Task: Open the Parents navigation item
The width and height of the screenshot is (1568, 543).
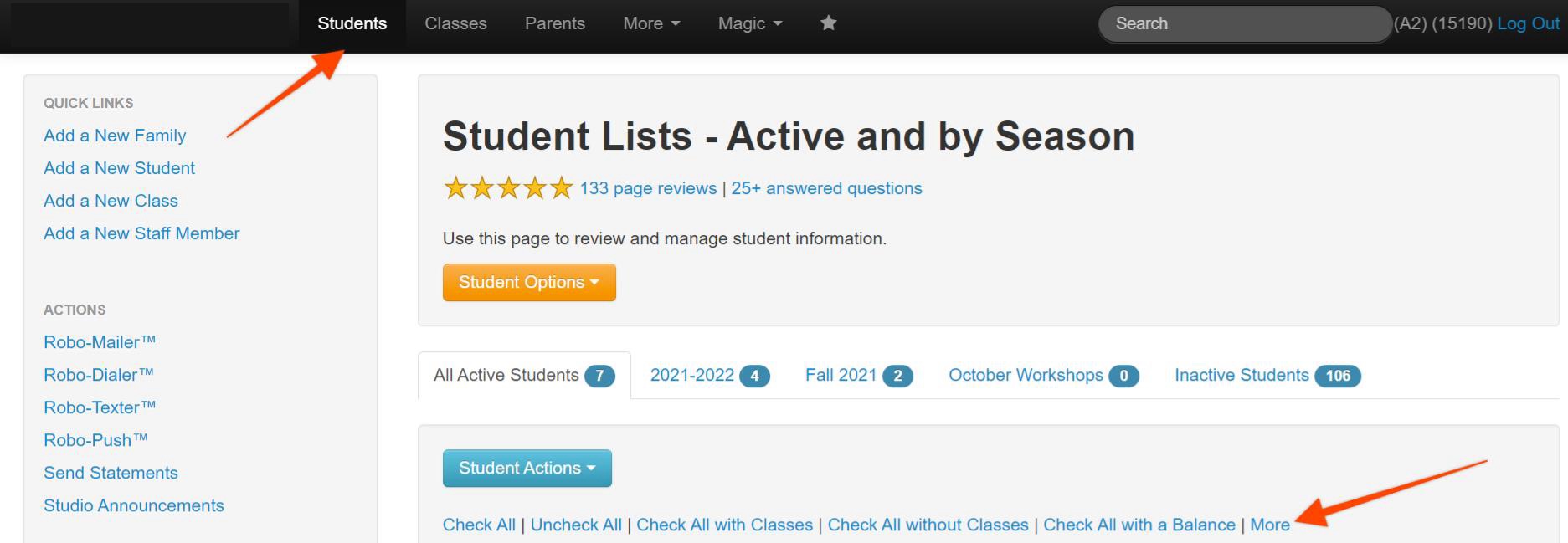Action: (x=554, y=23)
